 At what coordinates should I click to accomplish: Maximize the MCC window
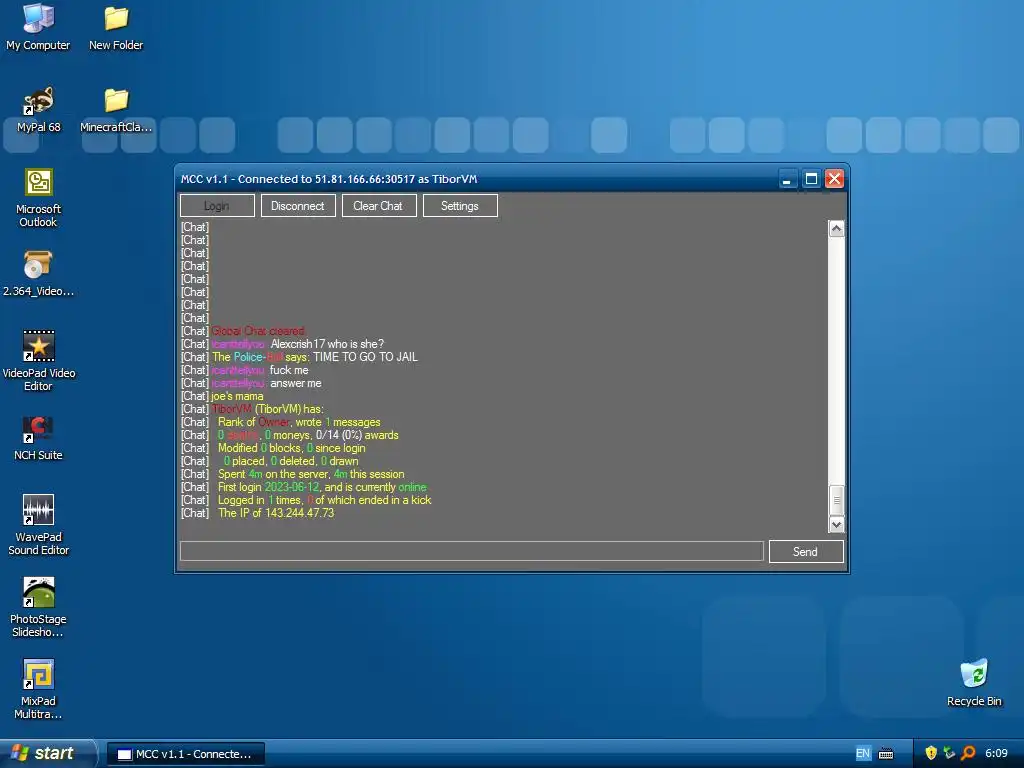tap(811, 179)
